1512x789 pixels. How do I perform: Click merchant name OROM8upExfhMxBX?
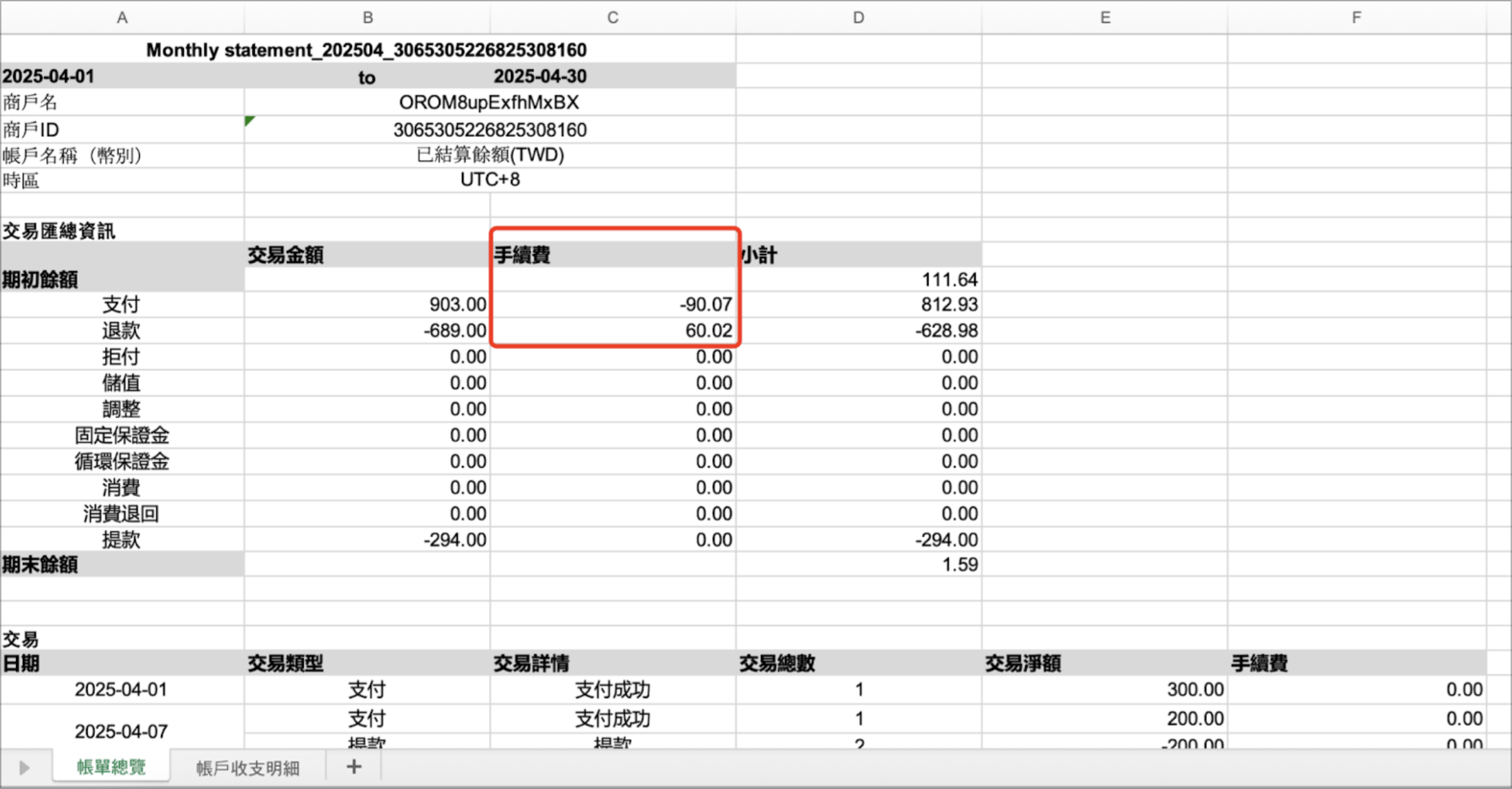click(x=489, y=102)
